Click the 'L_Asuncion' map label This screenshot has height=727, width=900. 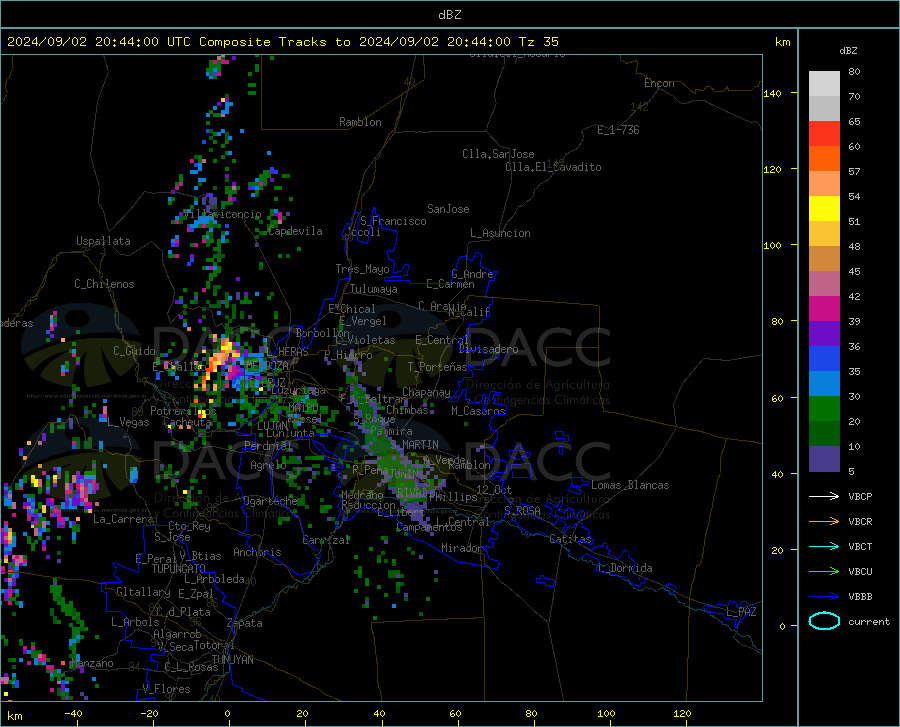tap(500, 233)
